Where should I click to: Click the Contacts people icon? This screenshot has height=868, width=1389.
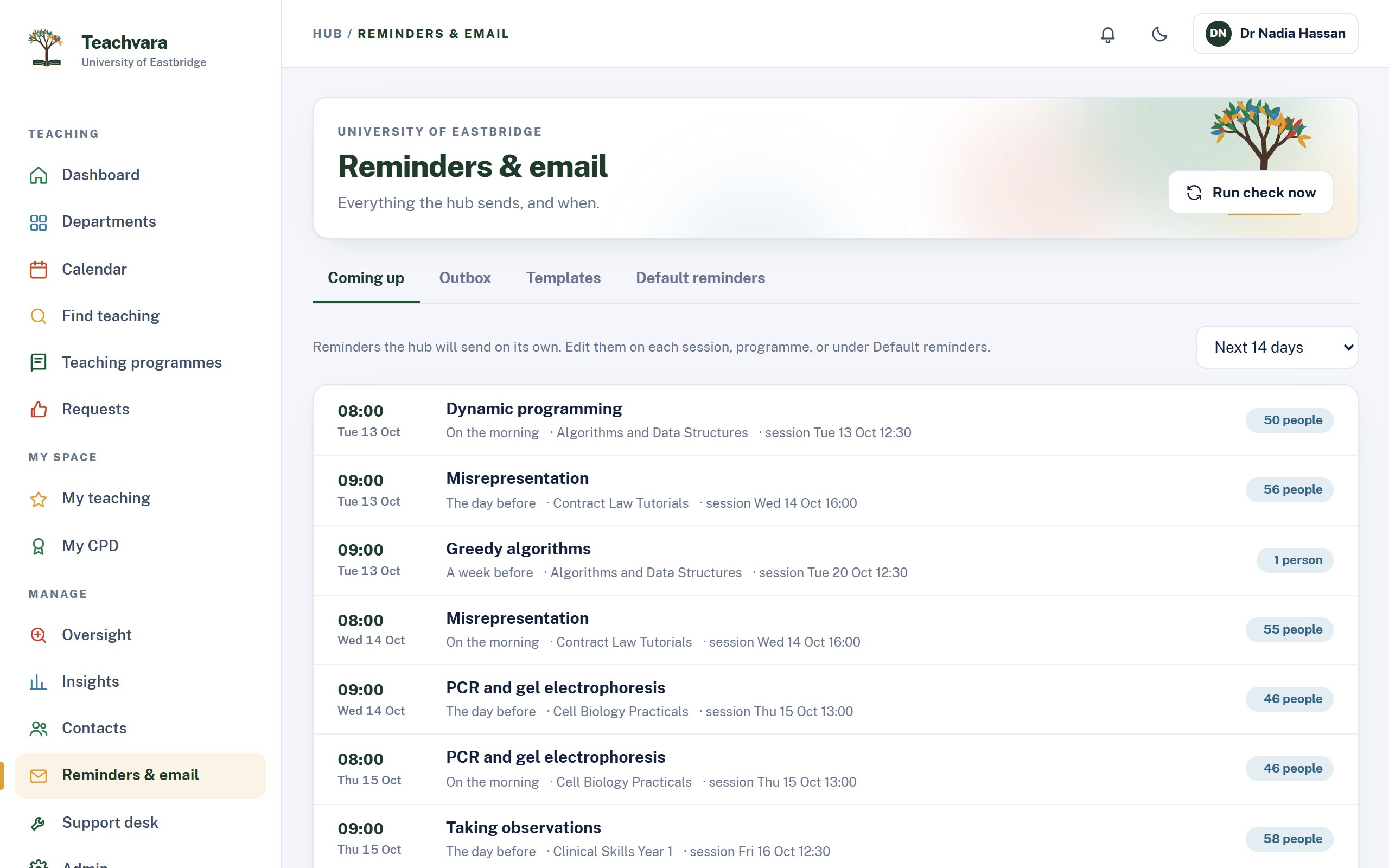coord(39,729)
